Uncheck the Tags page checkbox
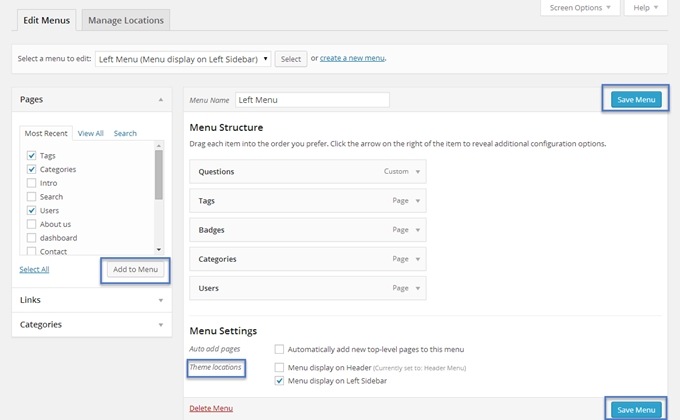The width and height of the screenshot is (680, 420). point(32,156)
